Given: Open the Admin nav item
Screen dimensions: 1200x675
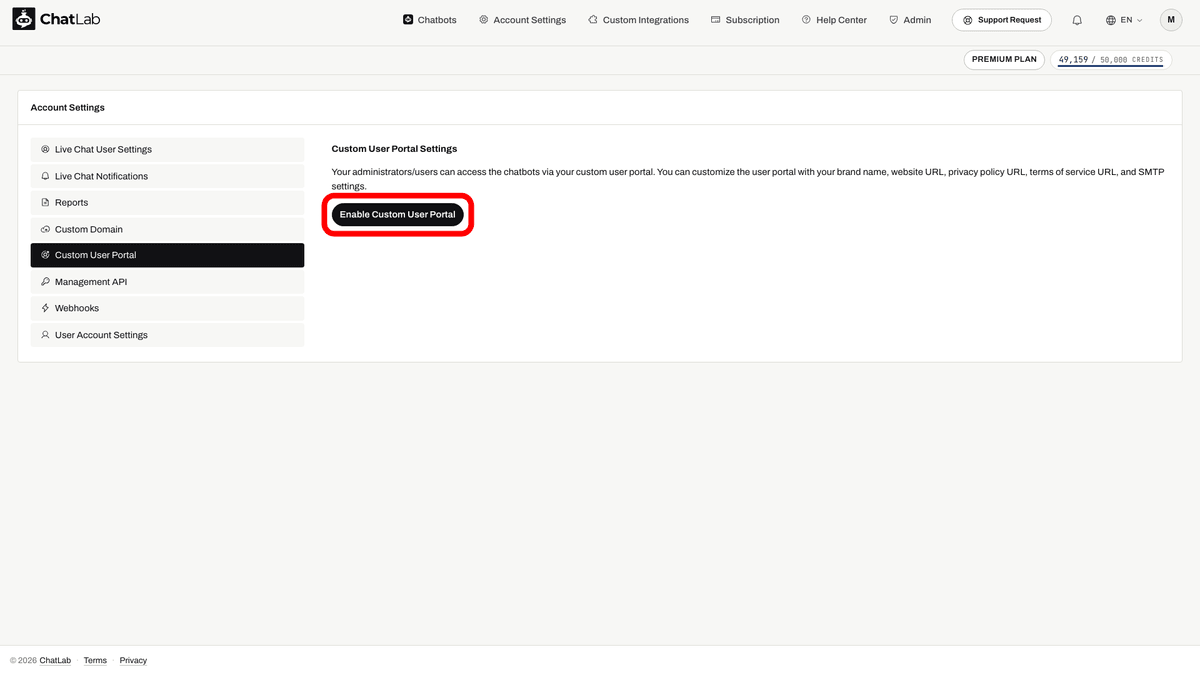Looking at the screenshot, I should [x=910, y=20].
